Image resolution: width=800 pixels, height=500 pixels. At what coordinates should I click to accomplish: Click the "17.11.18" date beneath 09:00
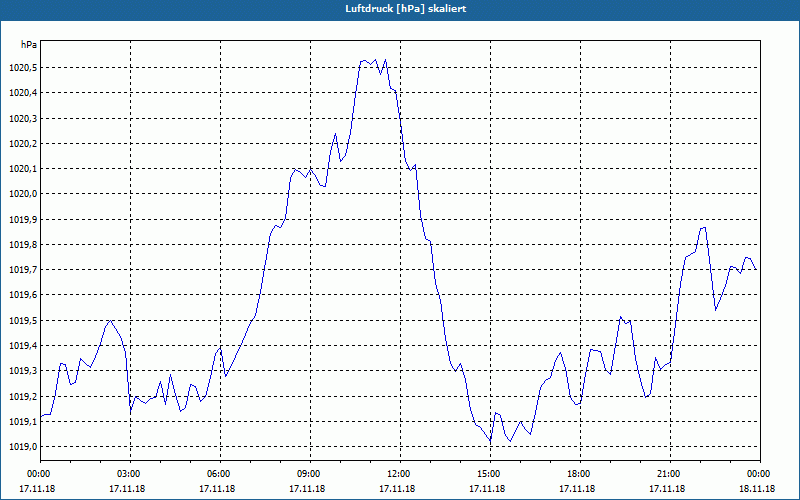pyautogui.click(x=307, y=489)
